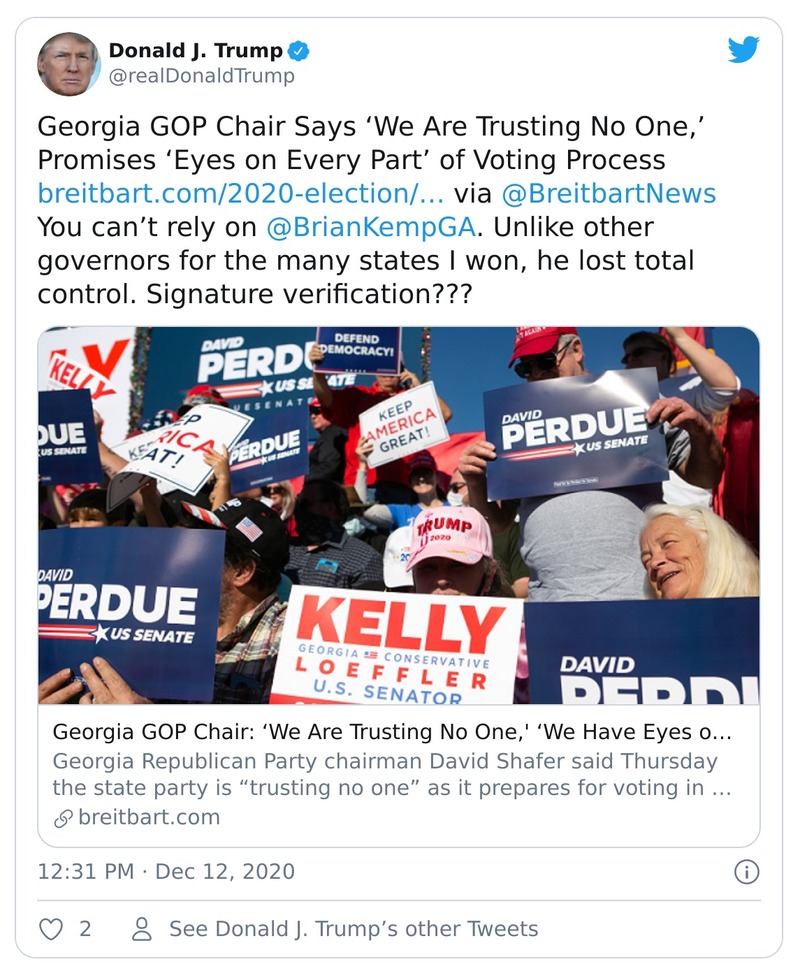The height and width of the screenshot is (978, 800).
Task: Open the profile avatar picture
Action: (x=69, y=63)
